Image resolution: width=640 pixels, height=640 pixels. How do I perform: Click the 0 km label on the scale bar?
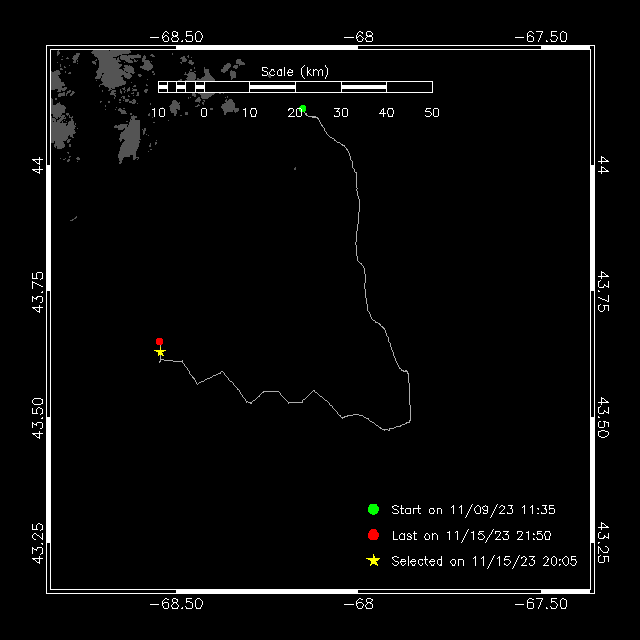tap(203, 113)
